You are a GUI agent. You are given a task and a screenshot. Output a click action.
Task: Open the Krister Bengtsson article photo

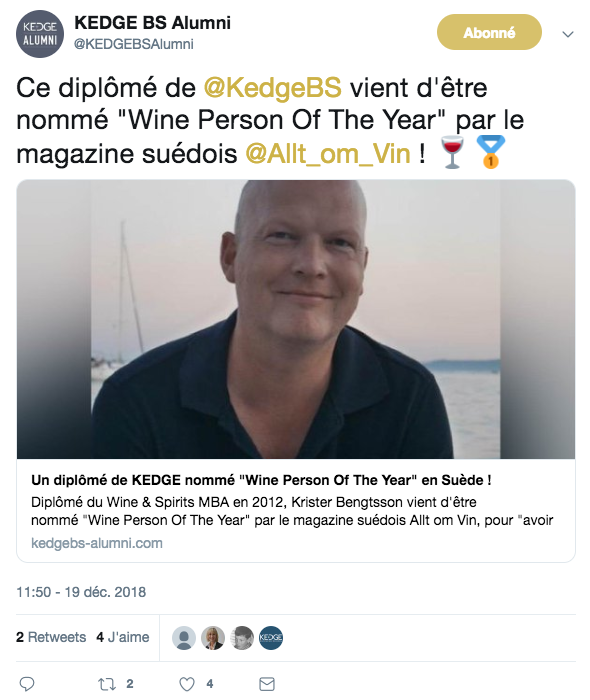pyautogui.click(x=296, y=319)
